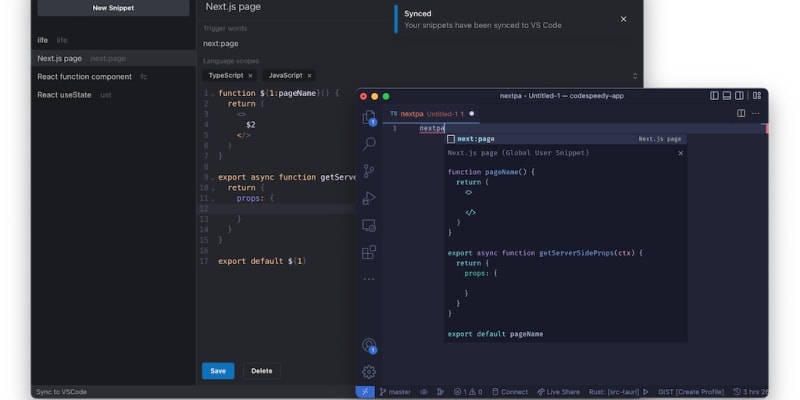Open the editor more actions menu
The height and width of the screenshot is (400, 800).
pyautogui.click(x=756, y=114)
